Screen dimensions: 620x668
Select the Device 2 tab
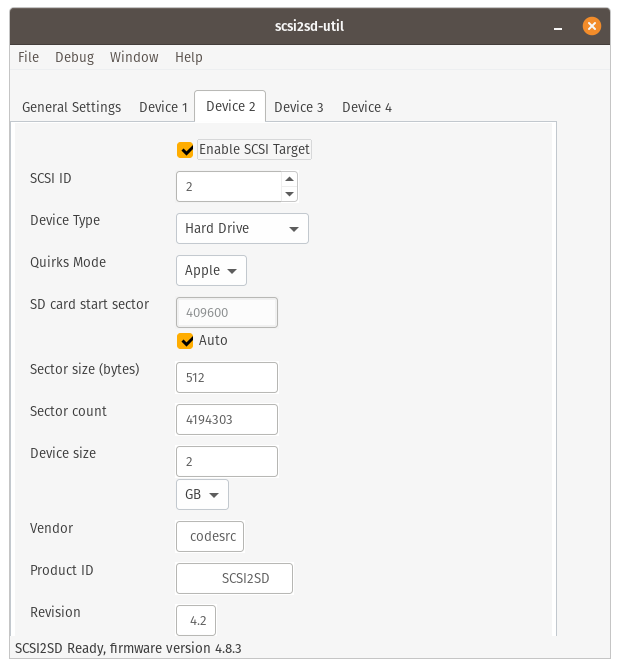[x=231, y=106]
